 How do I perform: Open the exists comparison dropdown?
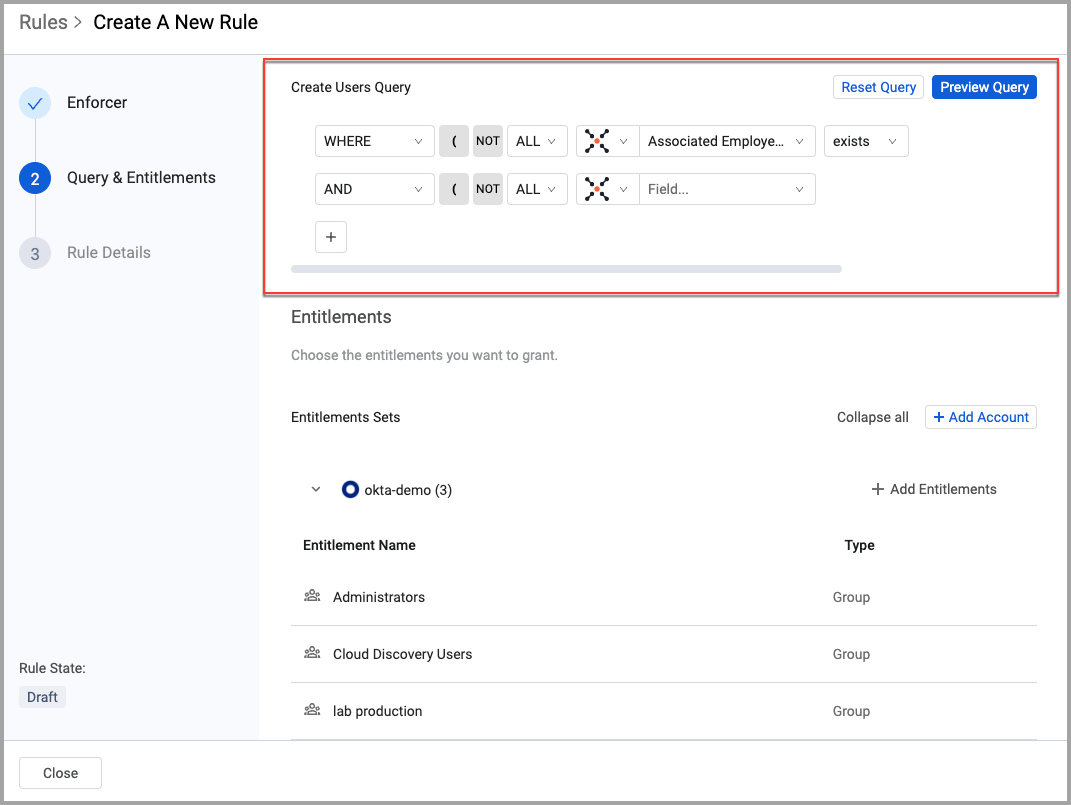coord(866,141)
